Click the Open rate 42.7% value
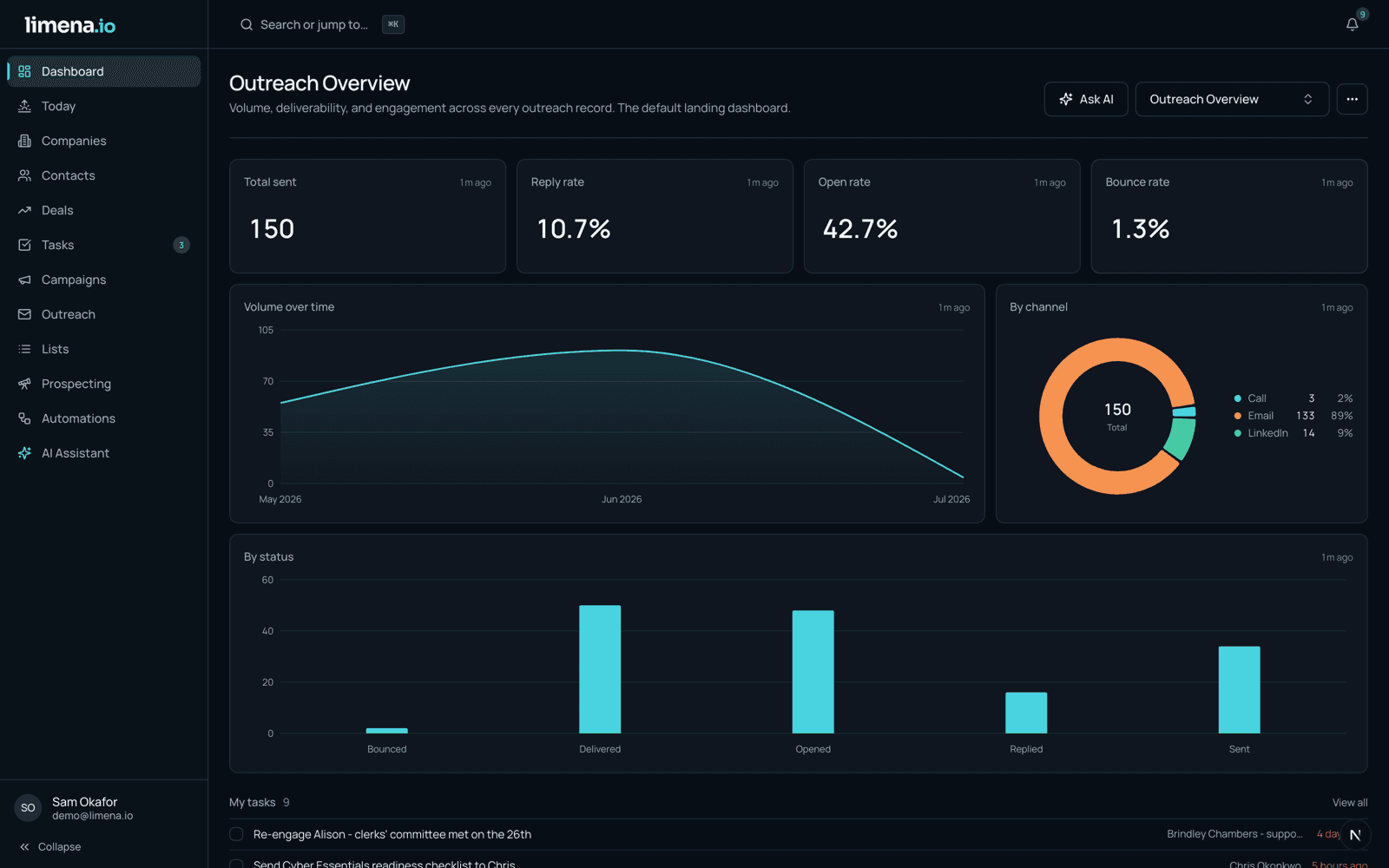The width and height of the screenshot is (1389, 868). (x=860, y=228)
